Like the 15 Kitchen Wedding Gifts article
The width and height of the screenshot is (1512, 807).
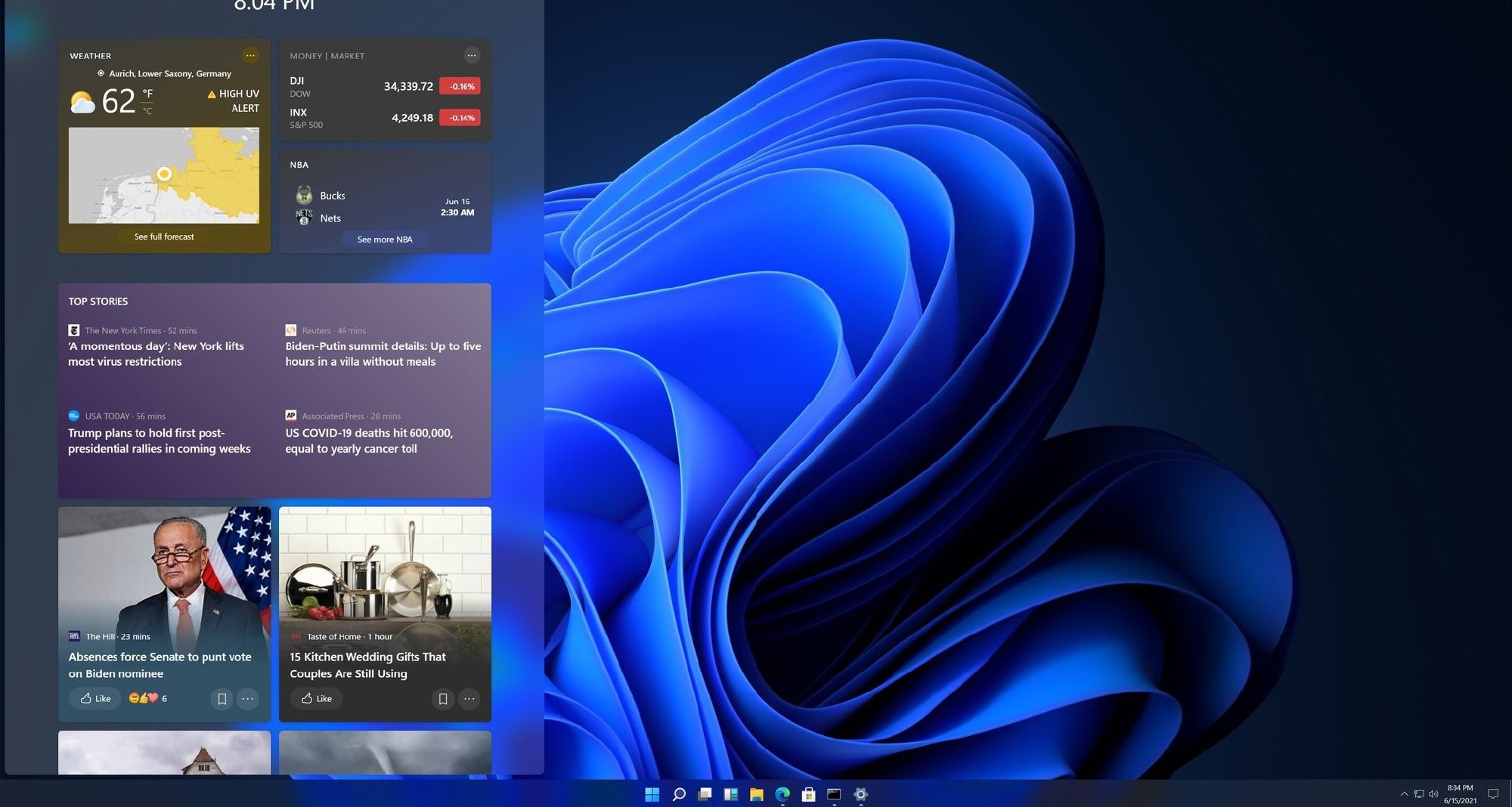pyautogui.click(x=316, y=698)
